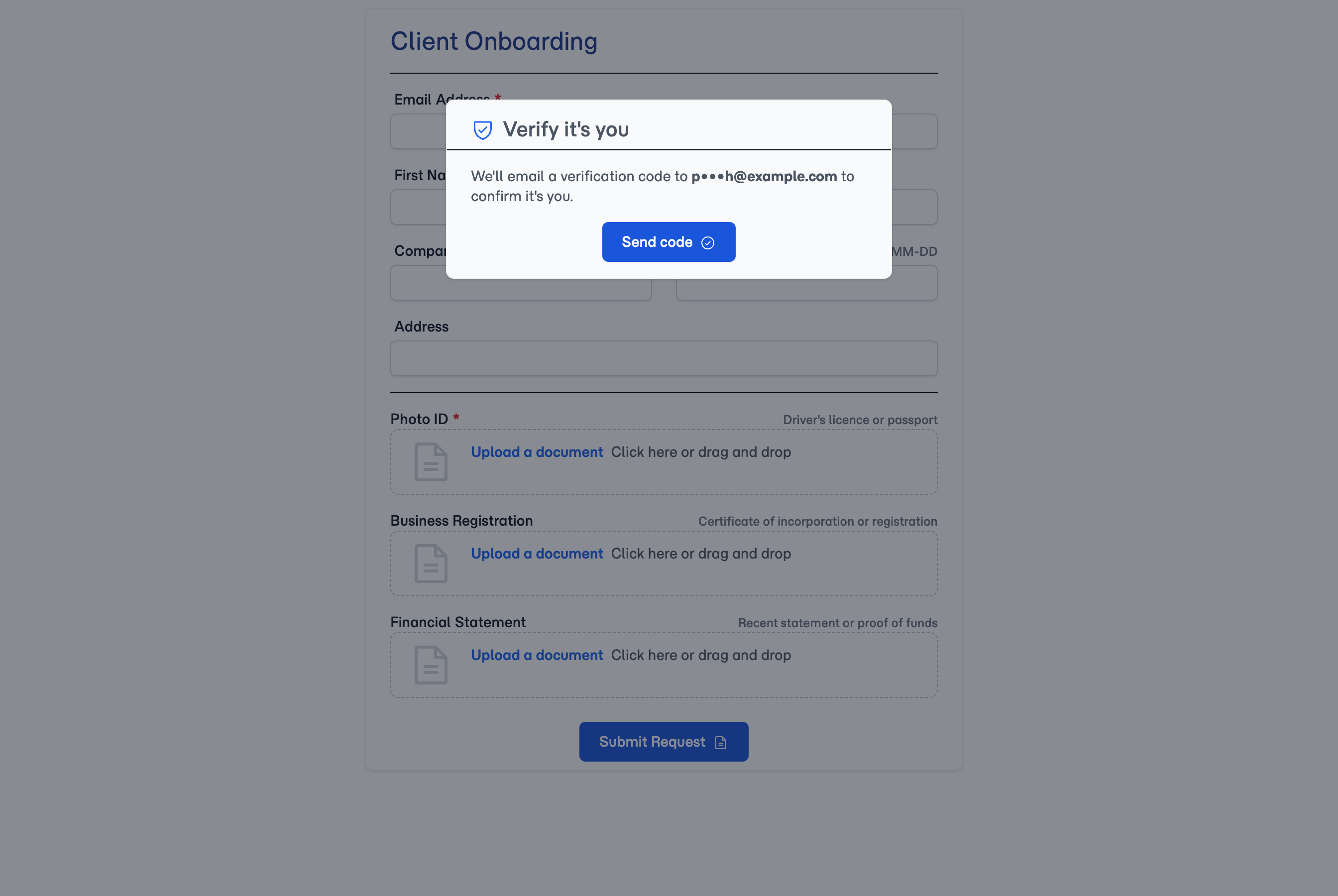Click the Business Registration label
1338x896 pixels.
click(x=461, y=521)
